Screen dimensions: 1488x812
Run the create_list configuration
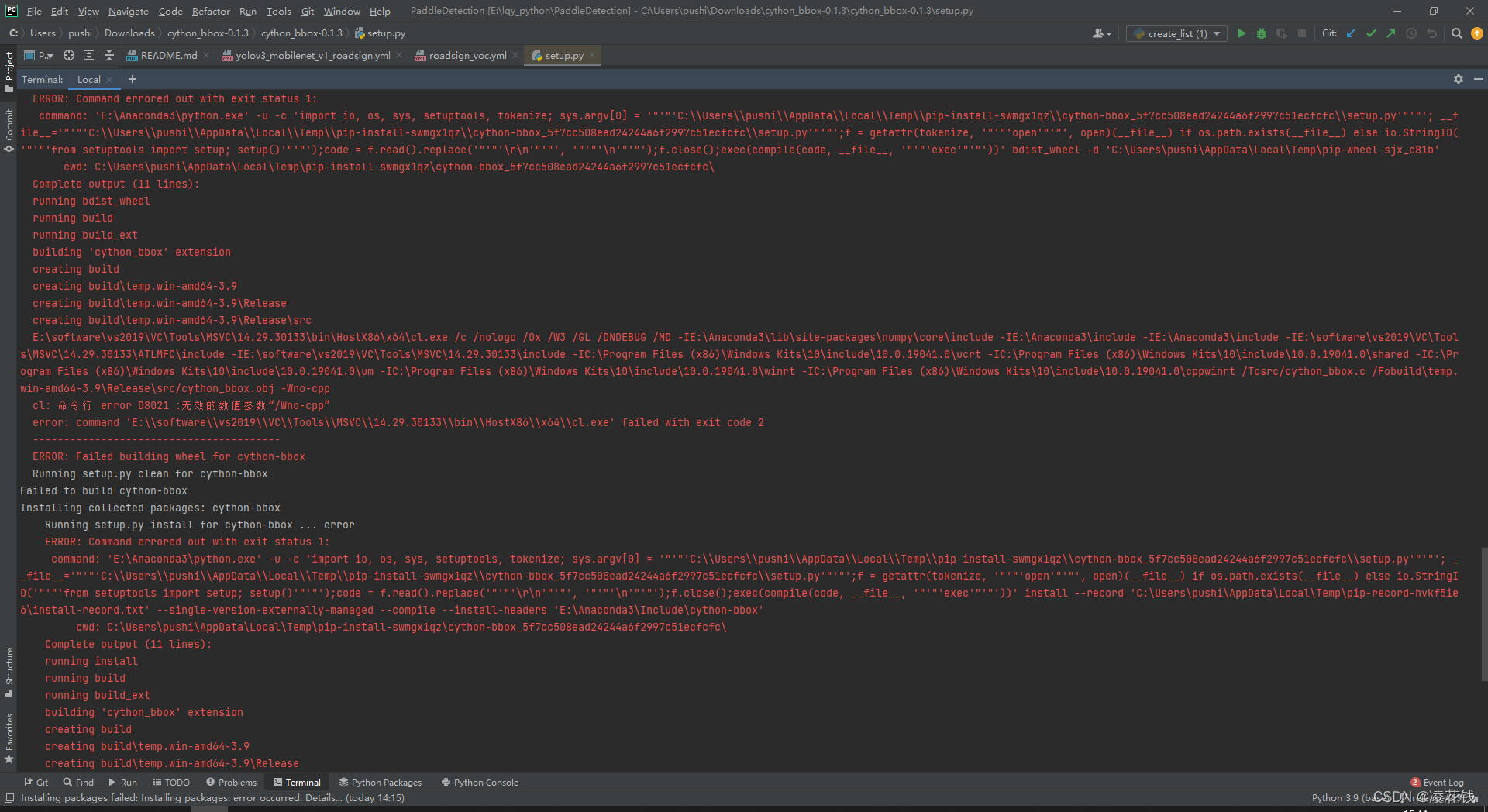(1242, 33)
